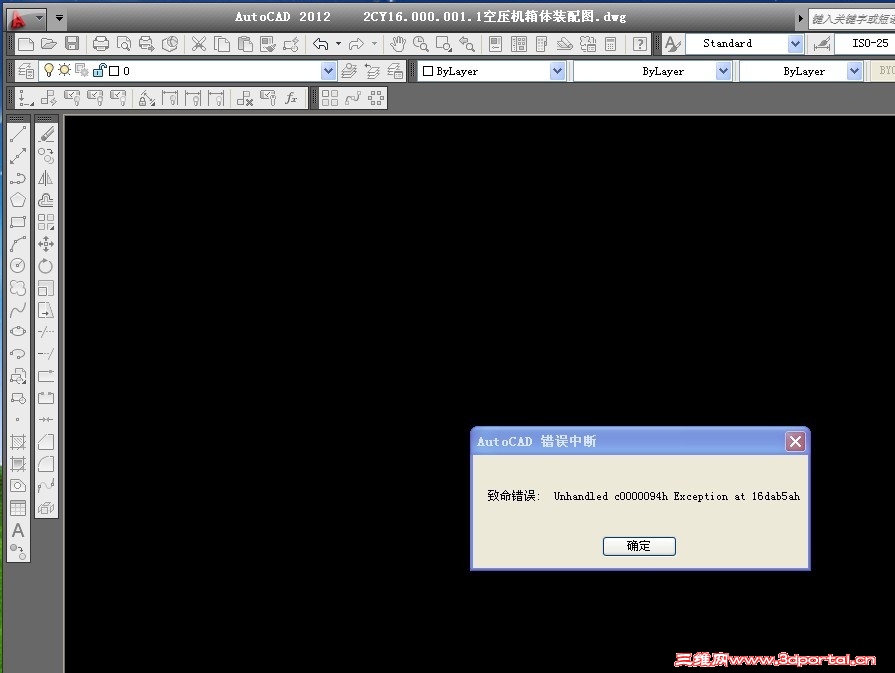
Task: Click the Plot printer icon
Action: click(100, 43)
